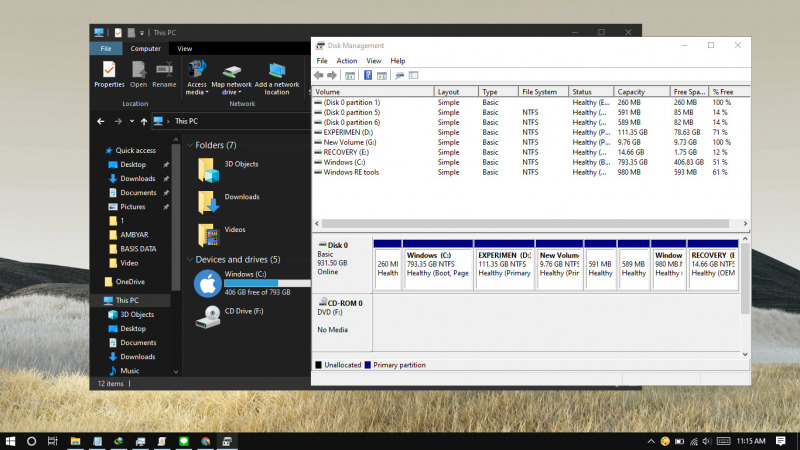Click the Disk 0 label panel
The width and height of the screenshot is (800, 450).
click(342, 264)
